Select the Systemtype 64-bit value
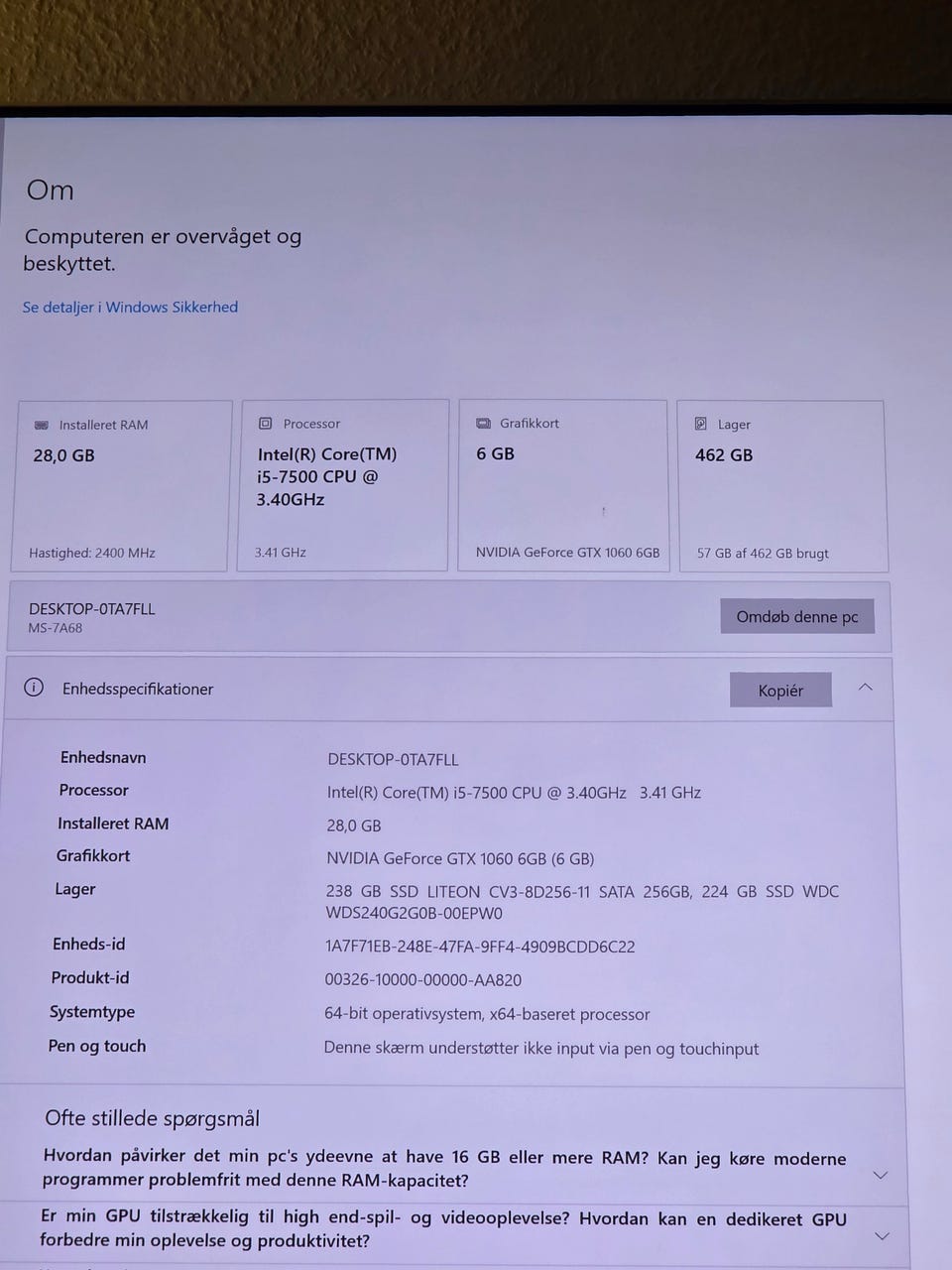This screenshot has width=952, height=1270. [x=487, y=1014]
